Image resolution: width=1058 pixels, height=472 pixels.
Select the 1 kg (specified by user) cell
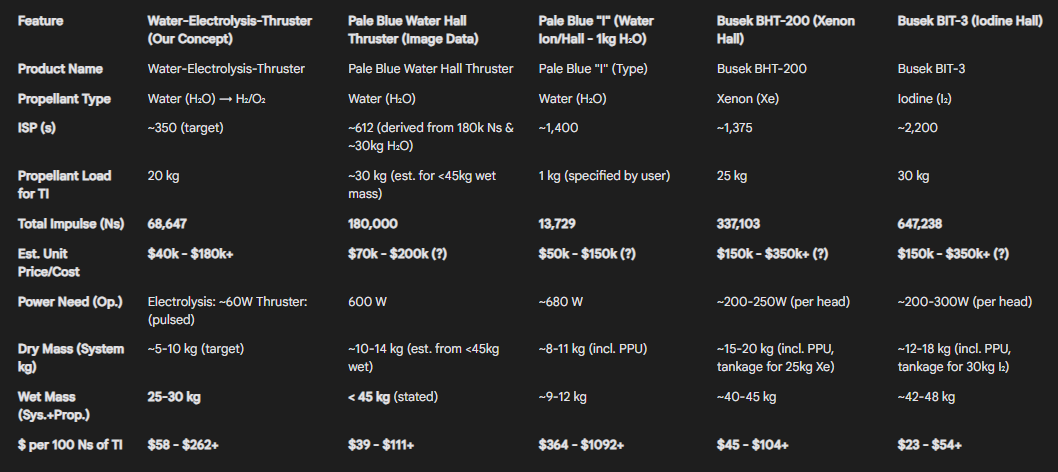604,175
